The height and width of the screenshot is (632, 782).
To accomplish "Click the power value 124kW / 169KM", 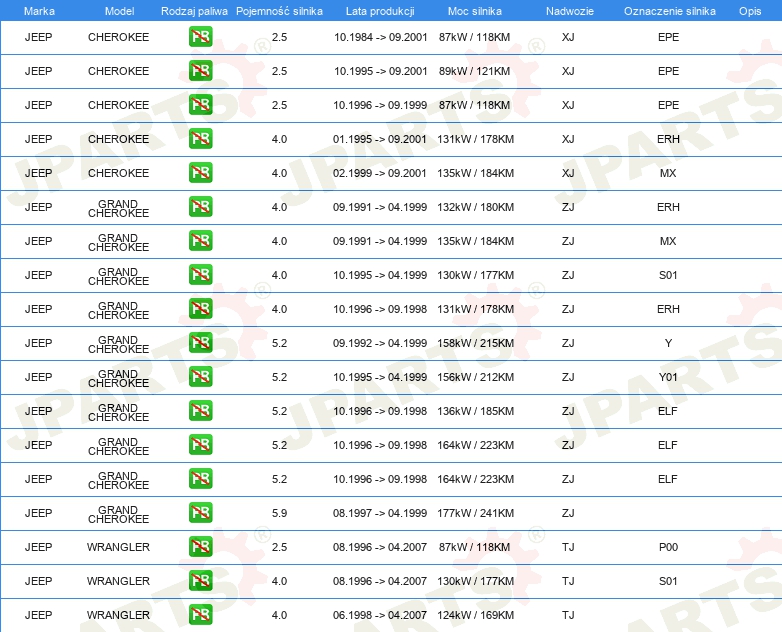I will click(x=475, y=615).
